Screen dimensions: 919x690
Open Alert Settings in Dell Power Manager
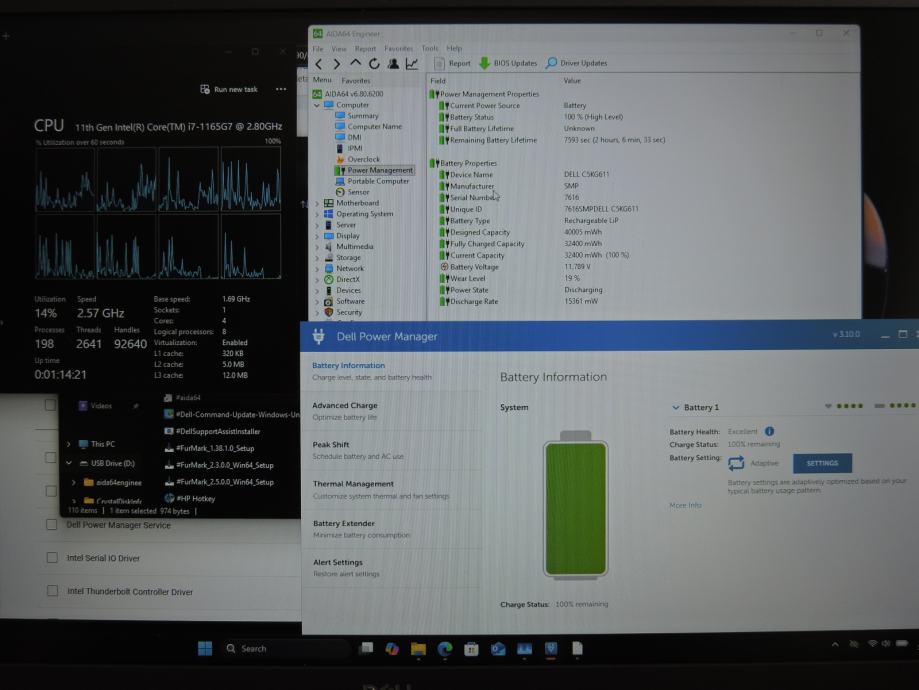(390, 567)
